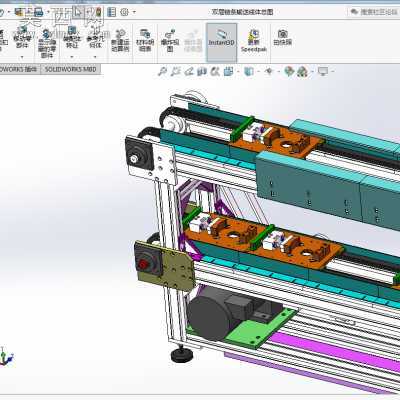
Task: Expand the Reference Geometry dropdown arrow
Action: 95,57
